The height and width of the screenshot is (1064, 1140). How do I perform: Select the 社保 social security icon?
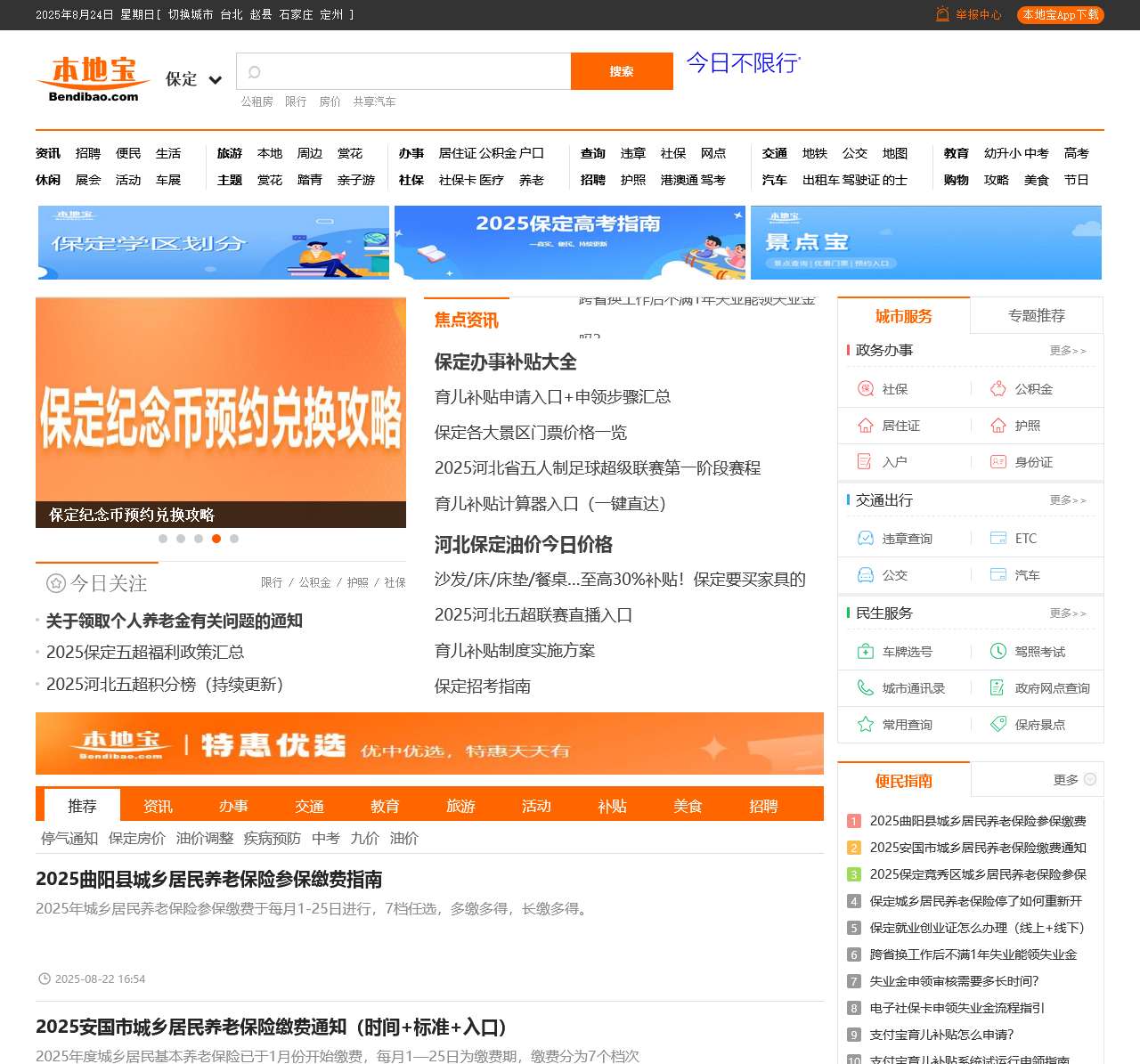[864, 388]
